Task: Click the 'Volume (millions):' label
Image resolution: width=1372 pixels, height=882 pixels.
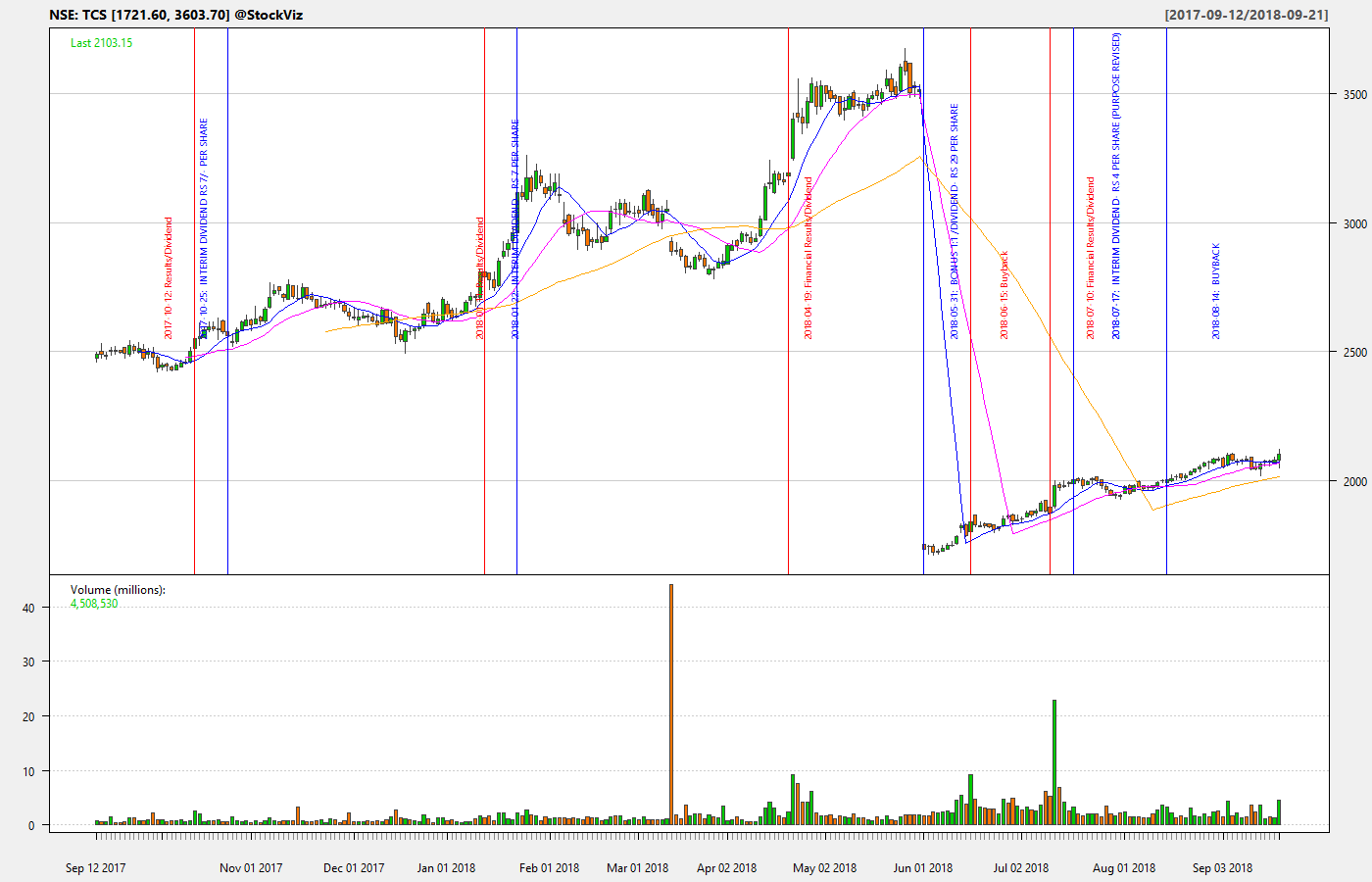Action: coord(118,590)
